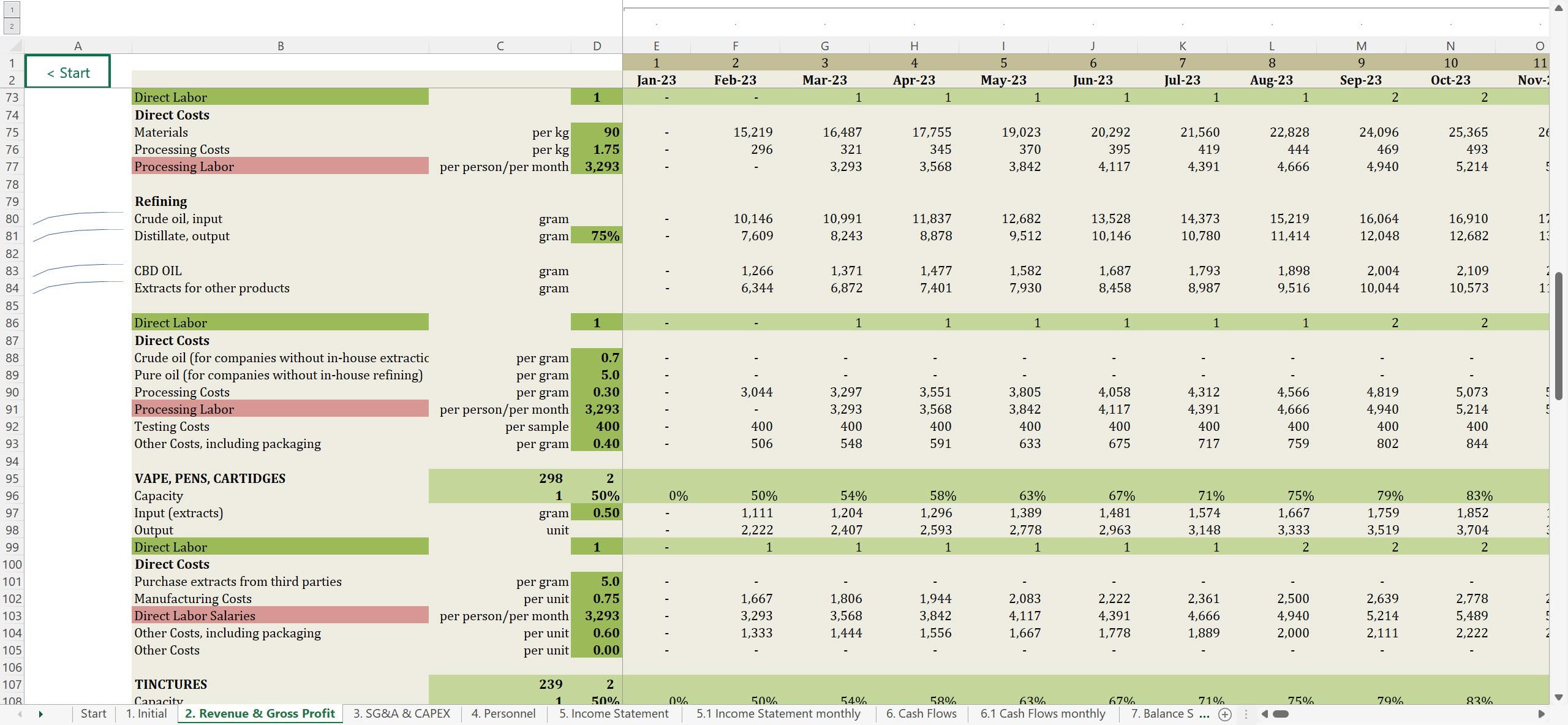Click the vertical scrollbar down arrow
The height and width of the screenshot is (725, 1568).
coord(1559,697)
